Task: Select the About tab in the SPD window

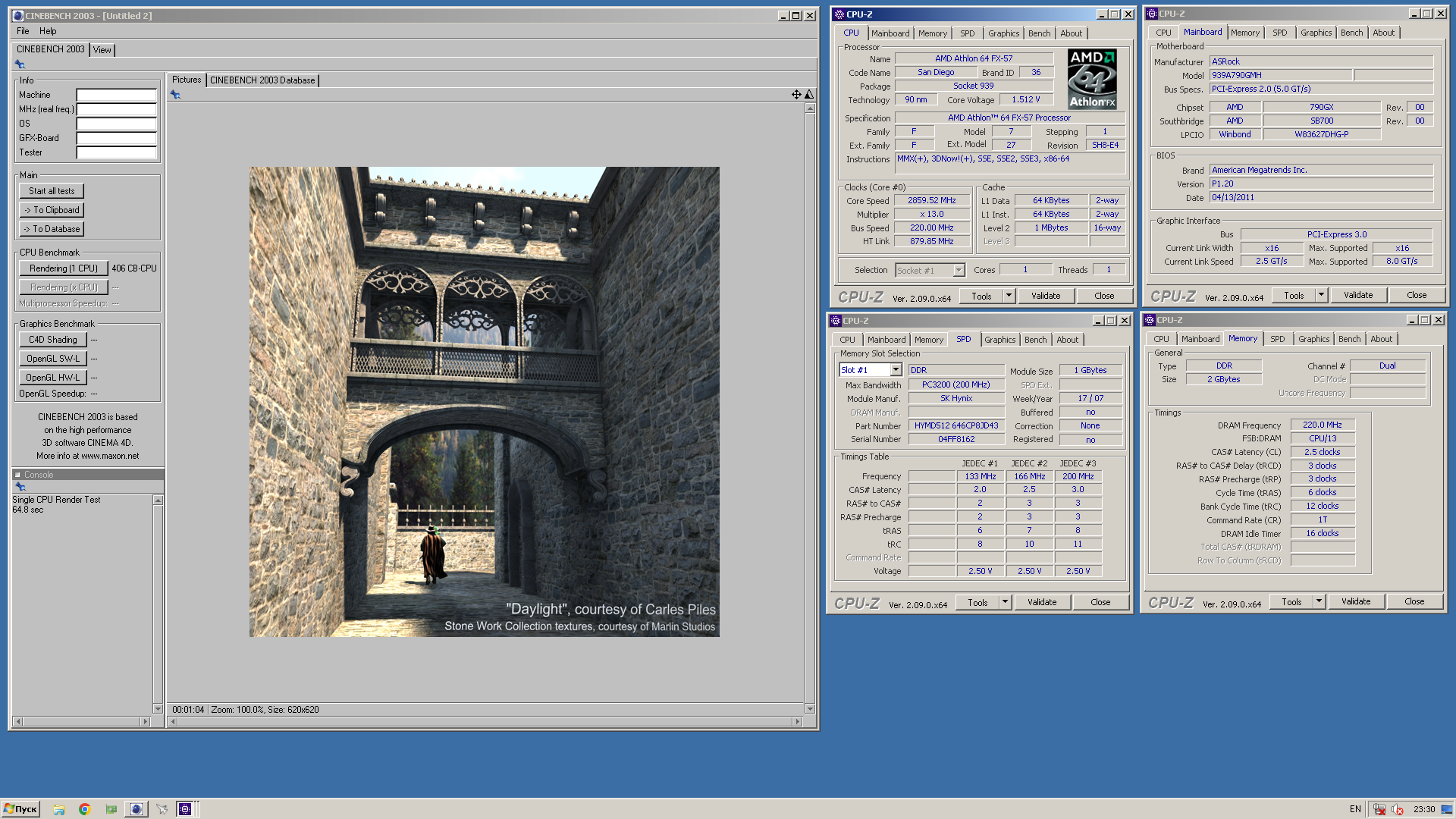Action: pos(1067,340)
